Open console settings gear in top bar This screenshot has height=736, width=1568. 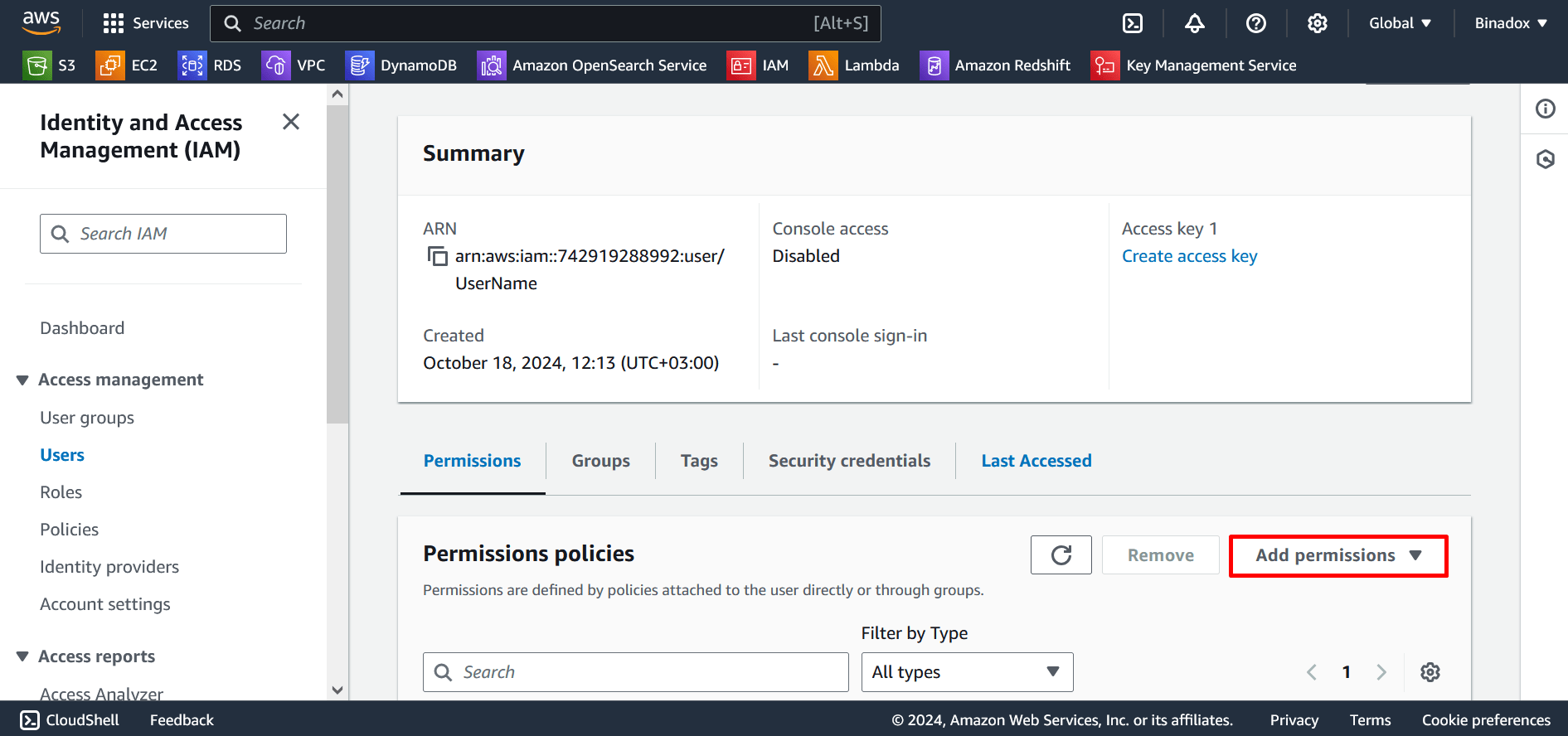click(x=1318, y=23)
